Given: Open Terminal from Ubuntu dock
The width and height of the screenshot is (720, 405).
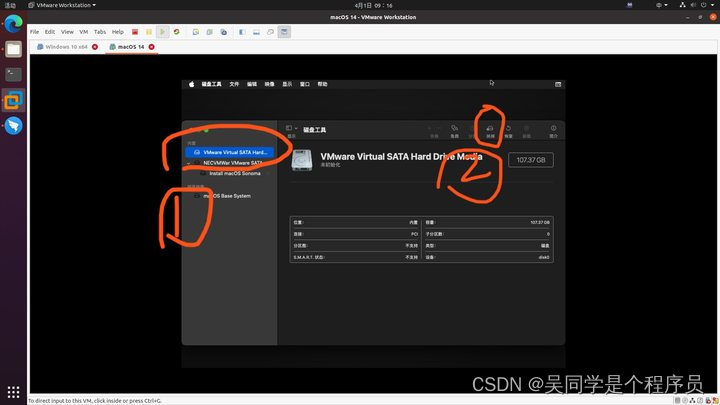Looking at the screenshot, I should coord(13,74).
